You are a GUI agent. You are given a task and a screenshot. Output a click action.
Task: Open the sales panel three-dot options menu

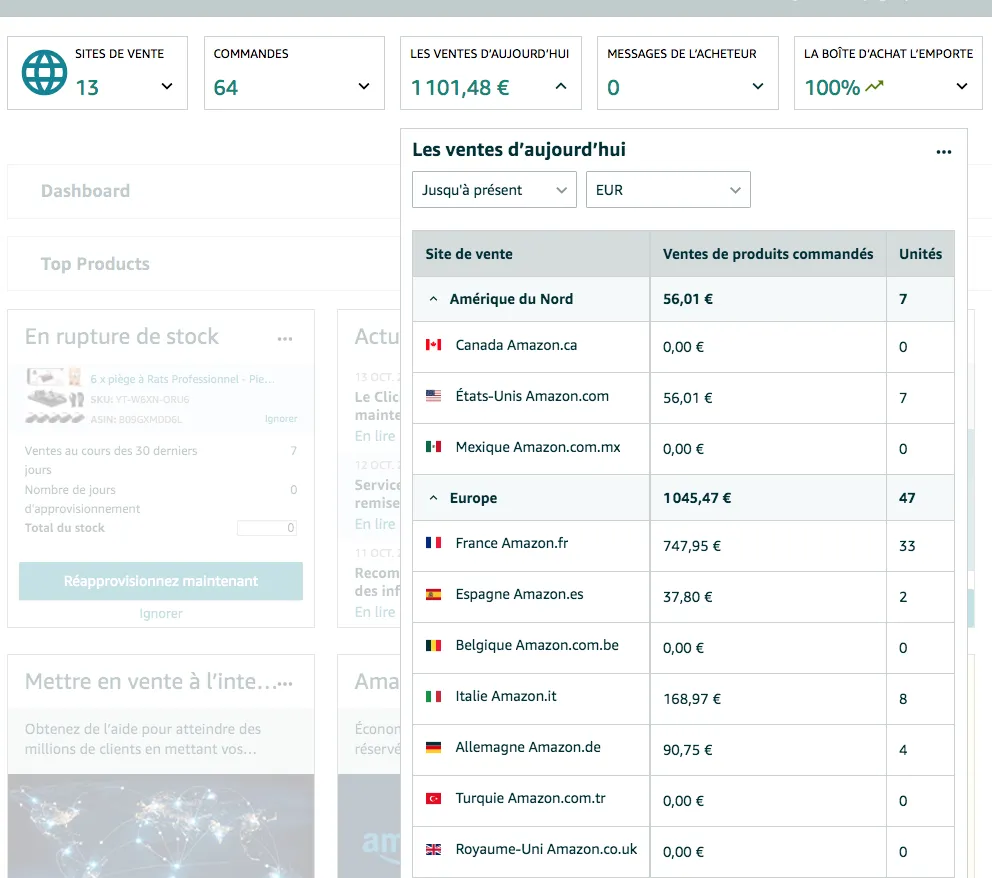[944, 152]
